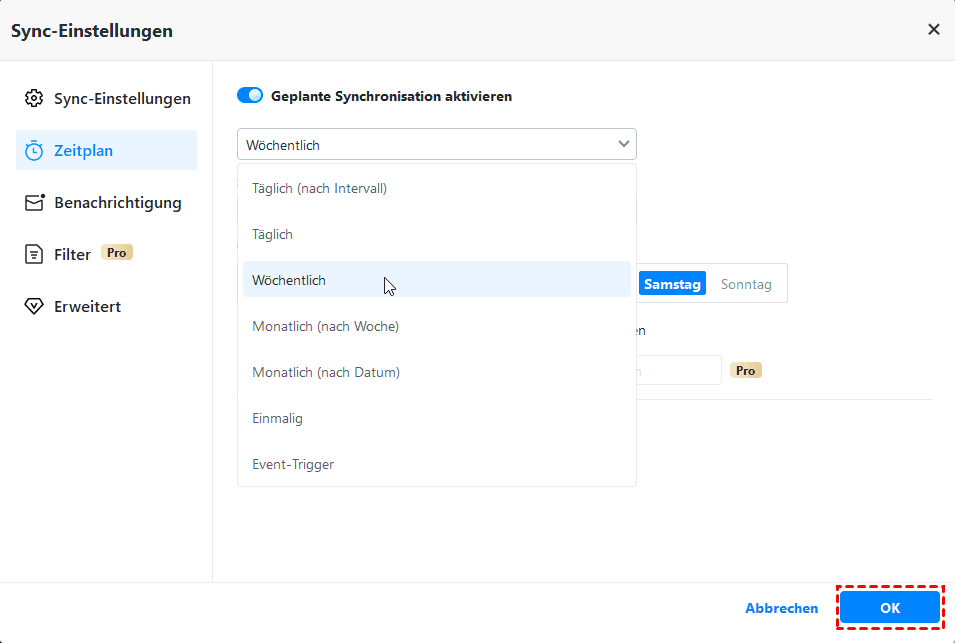Screen dimensions: 955x643
Task: Confirm settings with the OK button
Action: click(889, 608)
